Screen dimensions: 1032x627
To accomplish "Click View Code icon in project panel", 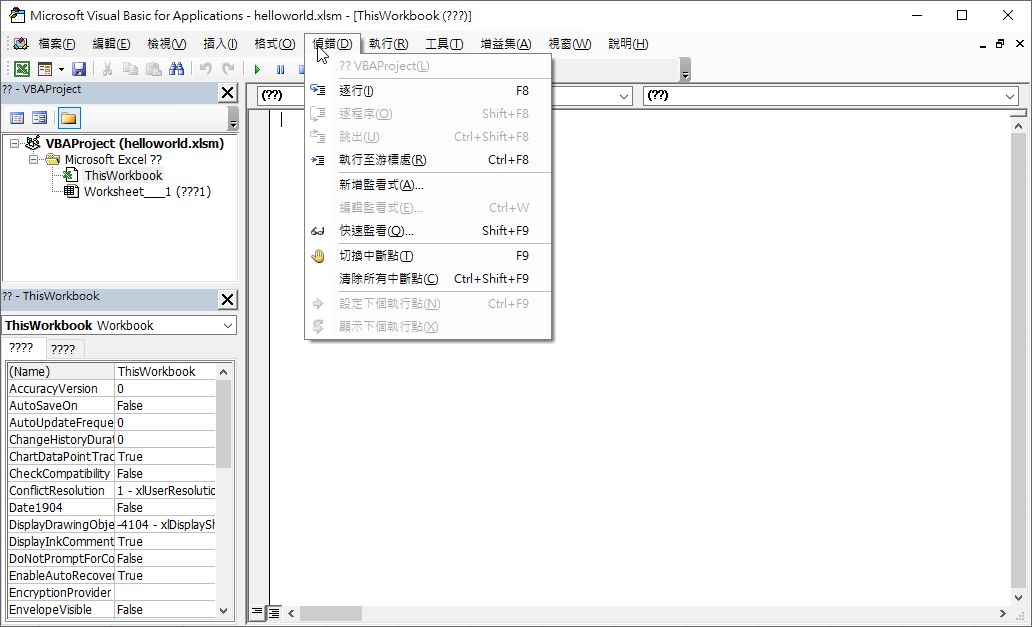I will click(x=17, y=118).
